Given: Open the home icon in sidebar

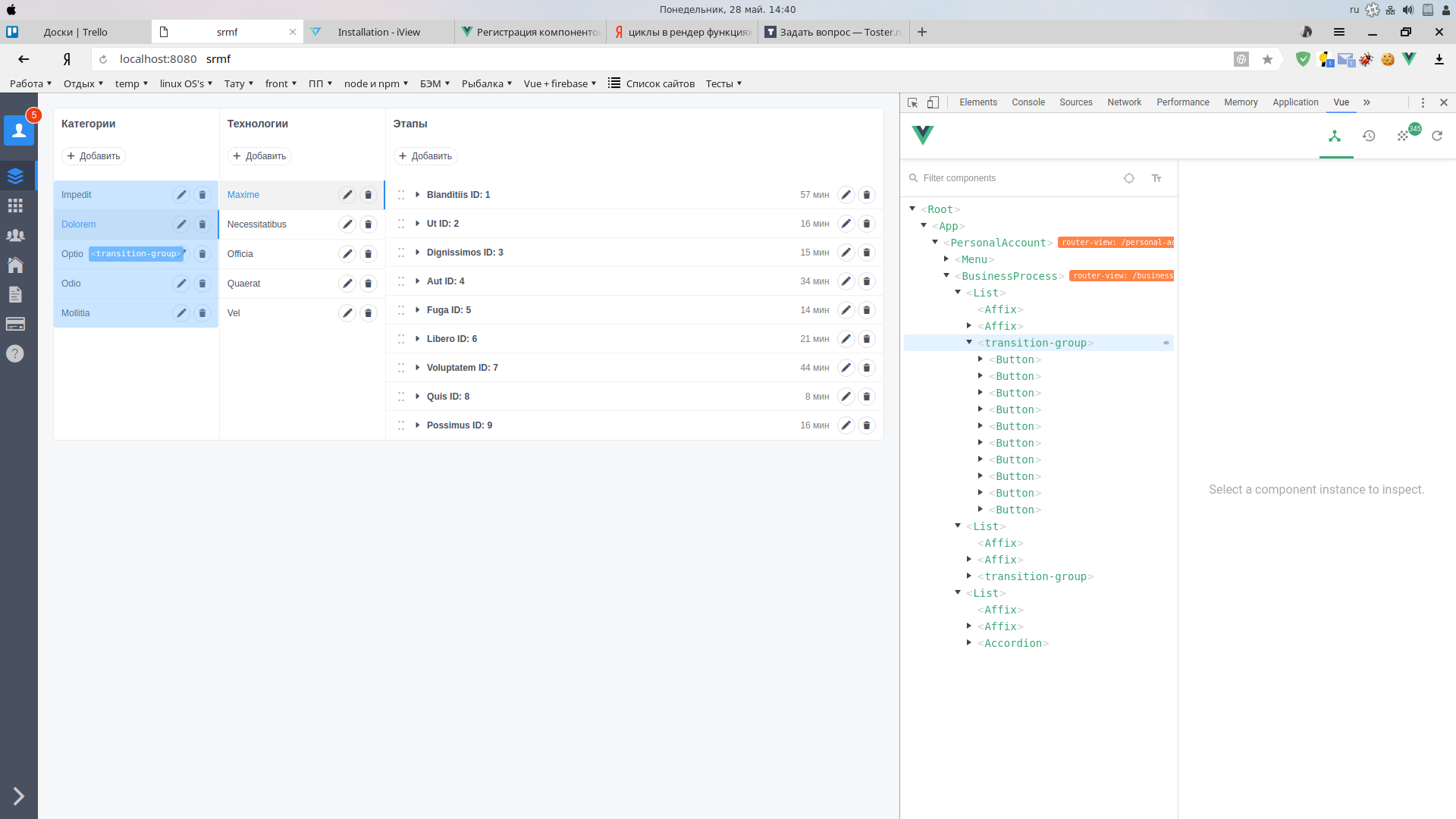Looking at the screenshot, I should (15, 265).
